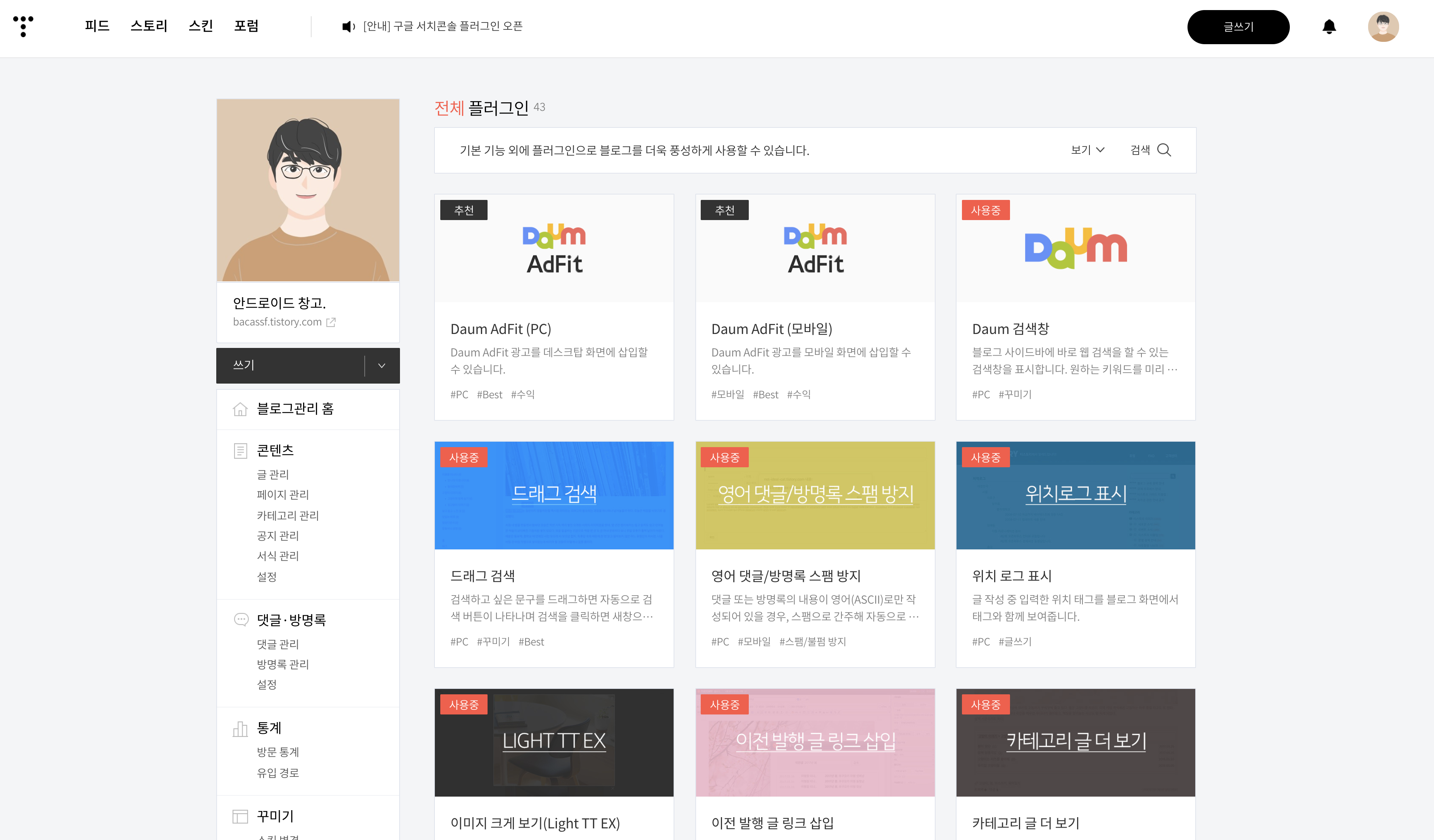
Task: Open the 포럼 menu item
Action: point(246,26)
